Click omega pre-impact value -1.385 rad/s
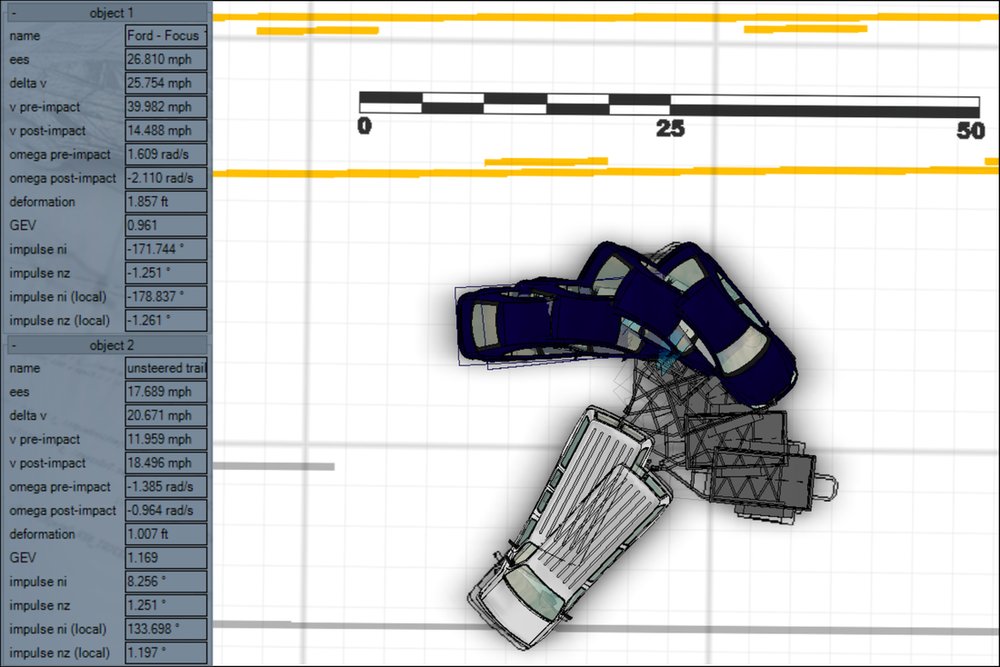The height and width of the screenshot is (667, 1000). (166, 487)
